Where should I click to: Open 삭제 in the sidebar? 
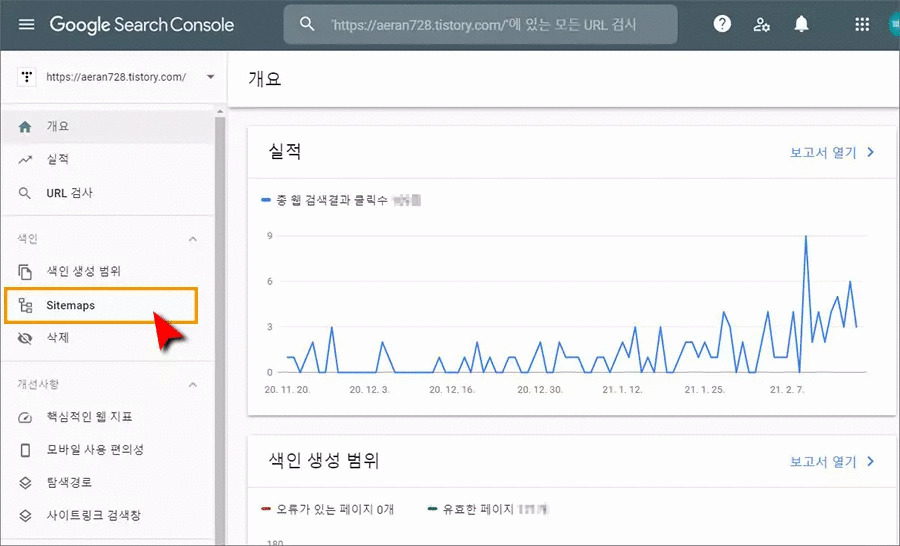[x=107, y=338]
